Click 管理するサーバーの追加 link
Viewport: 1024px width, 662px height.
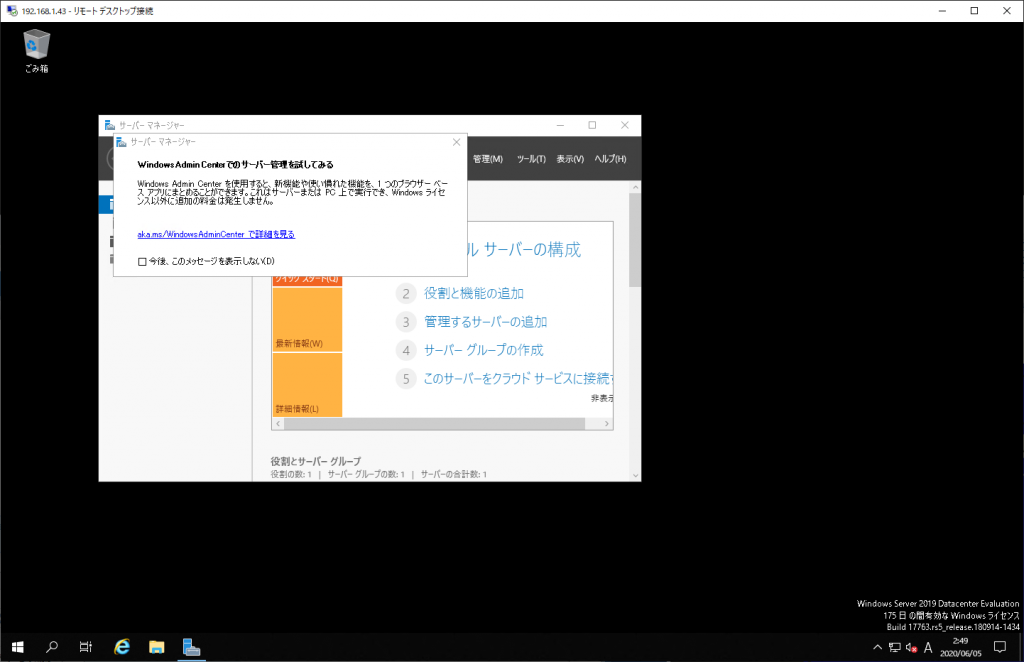[486, 321]
